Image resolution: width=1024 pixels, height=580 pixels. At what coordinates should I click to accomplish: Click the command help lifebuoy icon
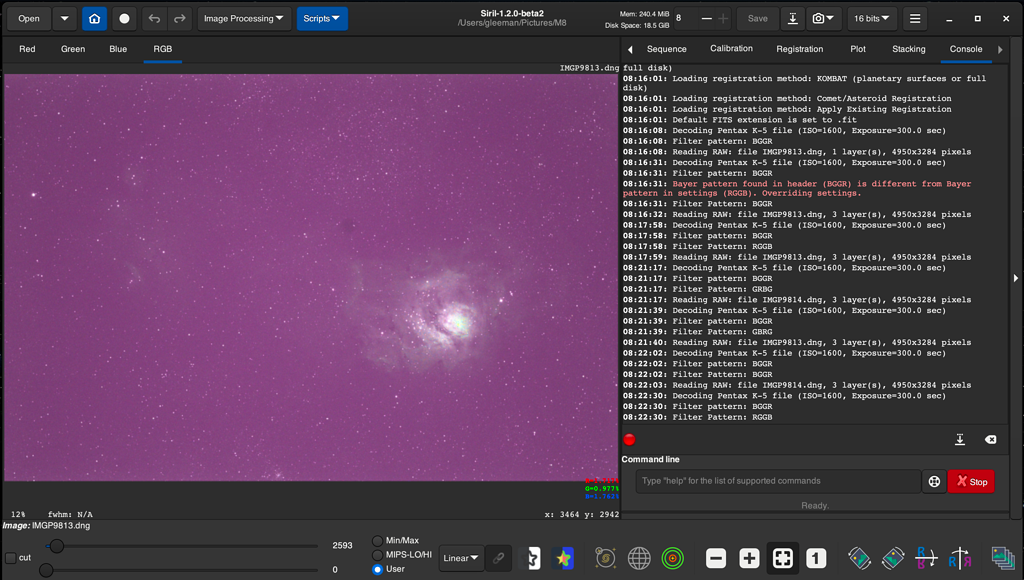click(x=934, y=481)
